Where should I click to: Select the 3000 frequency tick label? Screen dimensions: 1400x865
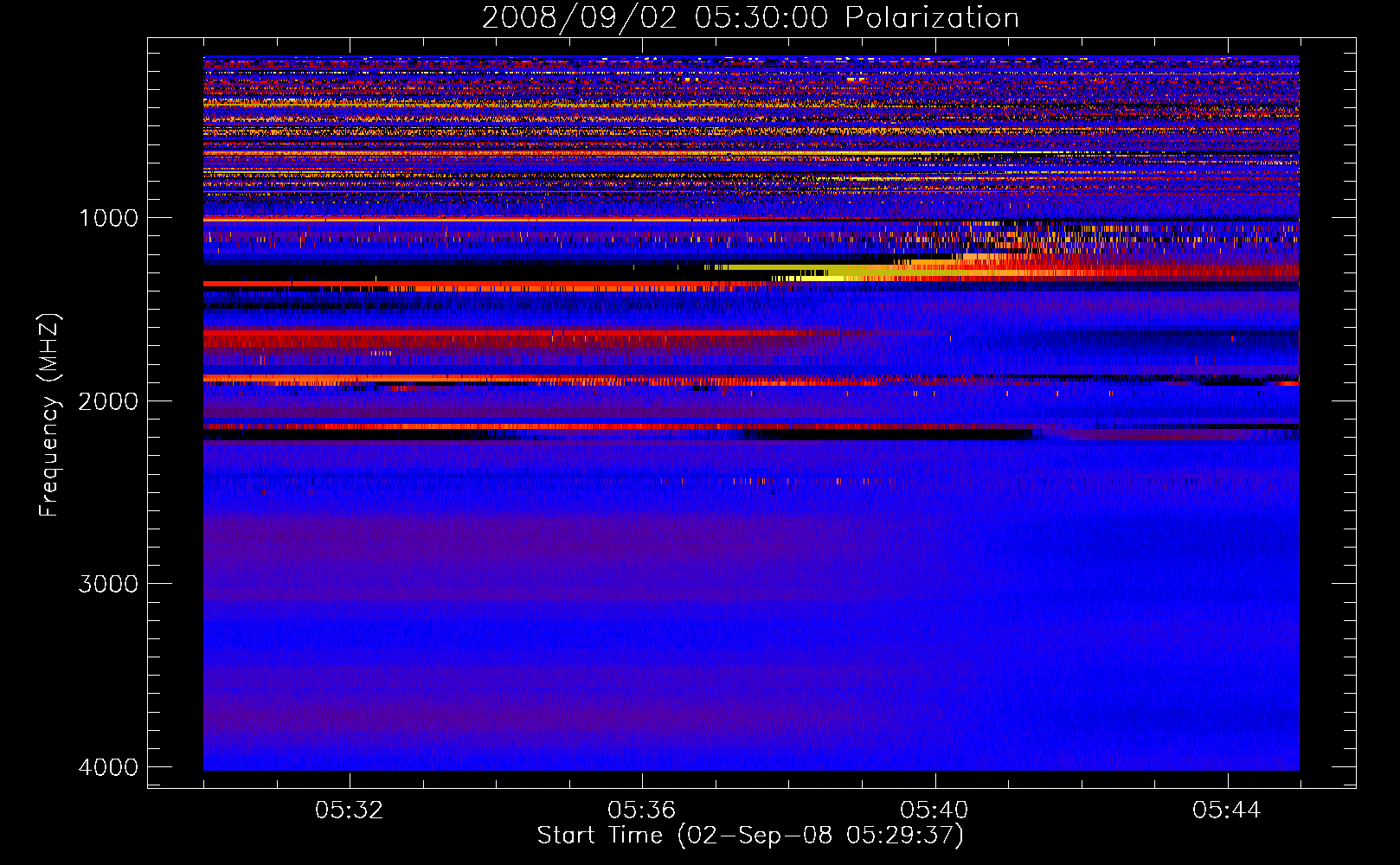(x=108, y=584)
